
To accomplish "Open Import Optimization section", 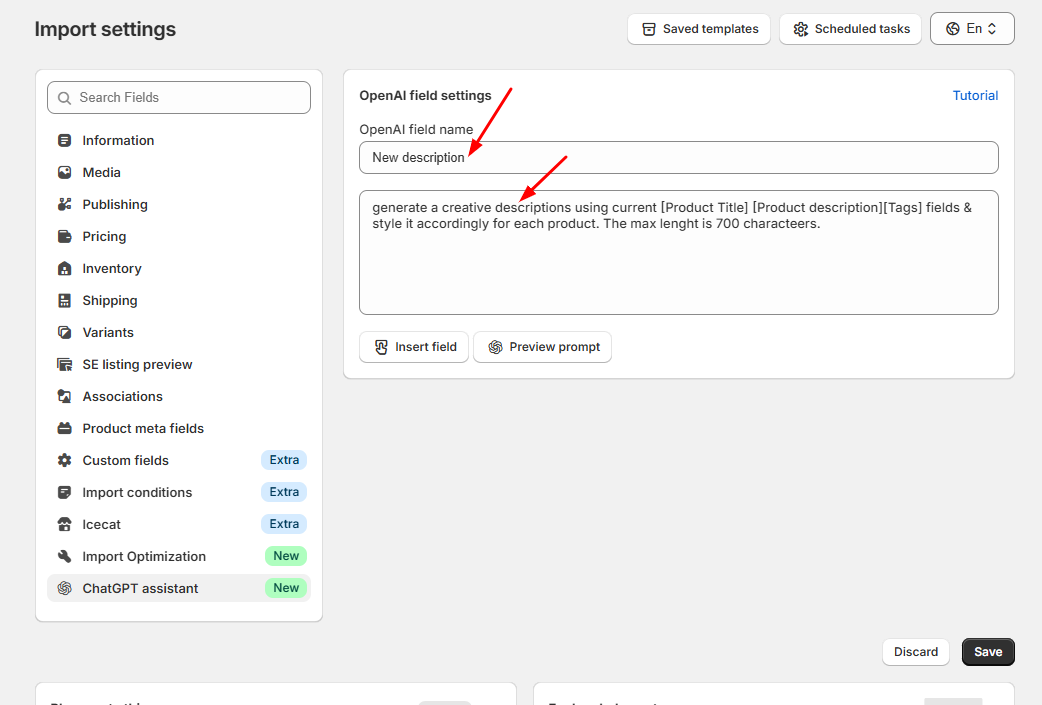I will (x=179, y=556).
